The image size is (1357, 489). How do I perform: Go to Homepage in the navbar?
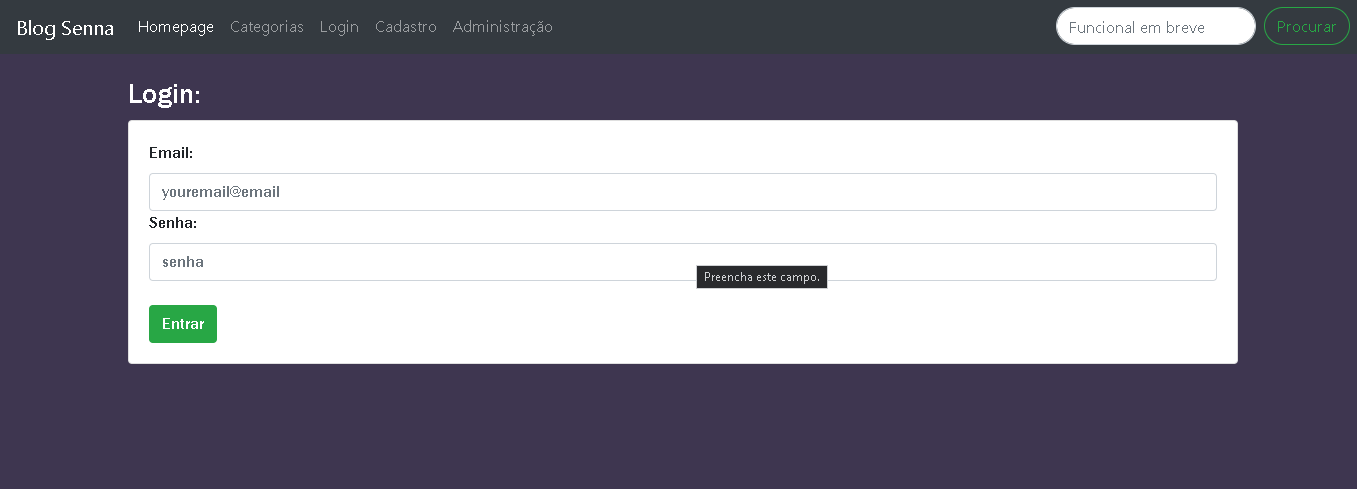(176, 27)
